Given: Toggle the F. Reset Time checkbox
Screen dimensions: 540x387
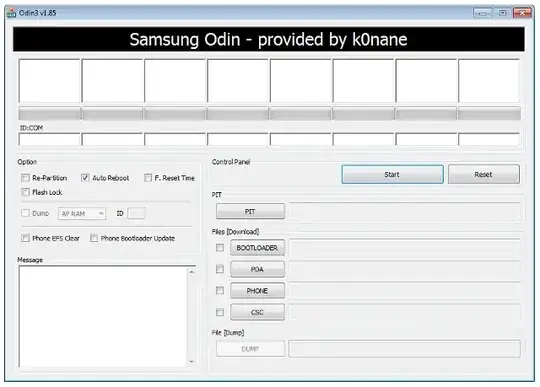Looking at the screenshot, I should click(x=148, y=178).
